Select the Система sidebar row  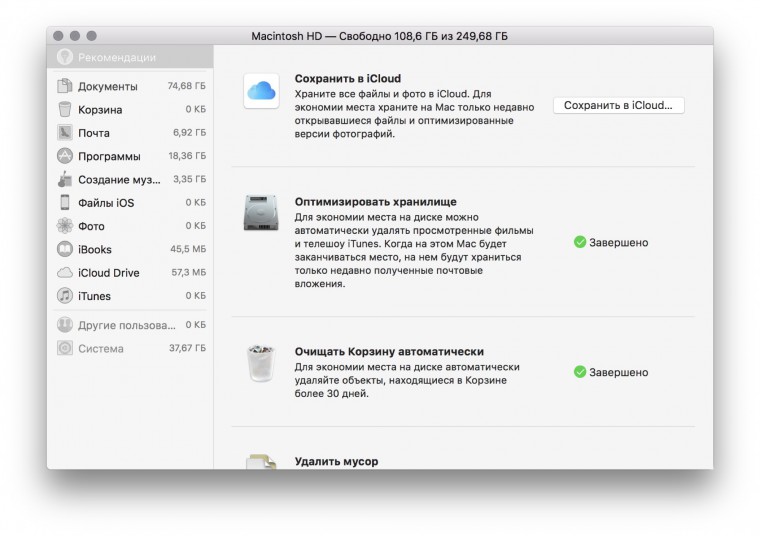[x=130, y=348]
